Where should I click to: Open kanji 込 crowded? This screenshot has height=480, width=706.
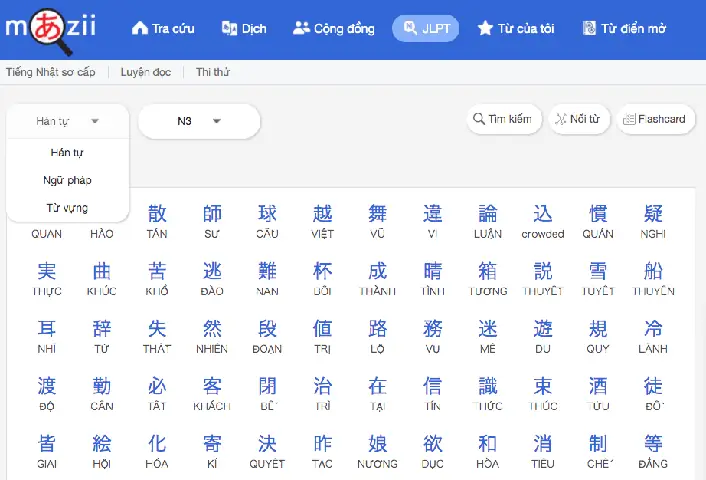pyautogui.click(x=543, y=221)
